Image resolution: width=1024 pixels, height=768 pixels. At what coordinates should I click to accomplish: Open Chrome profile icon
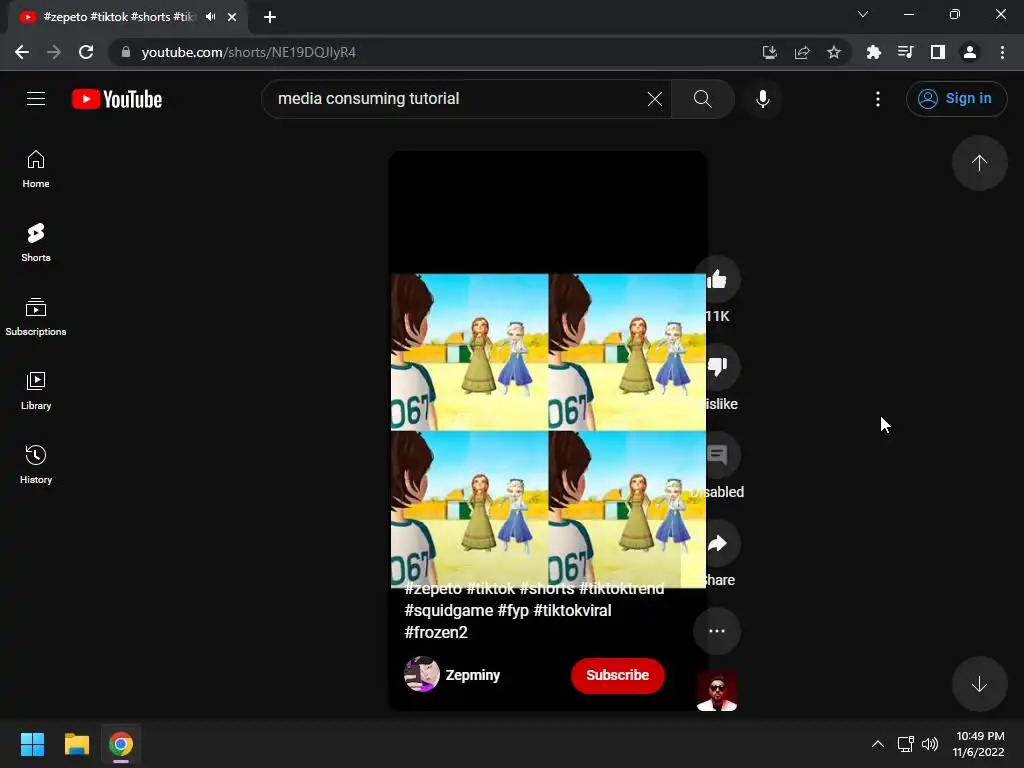point(970,52)
